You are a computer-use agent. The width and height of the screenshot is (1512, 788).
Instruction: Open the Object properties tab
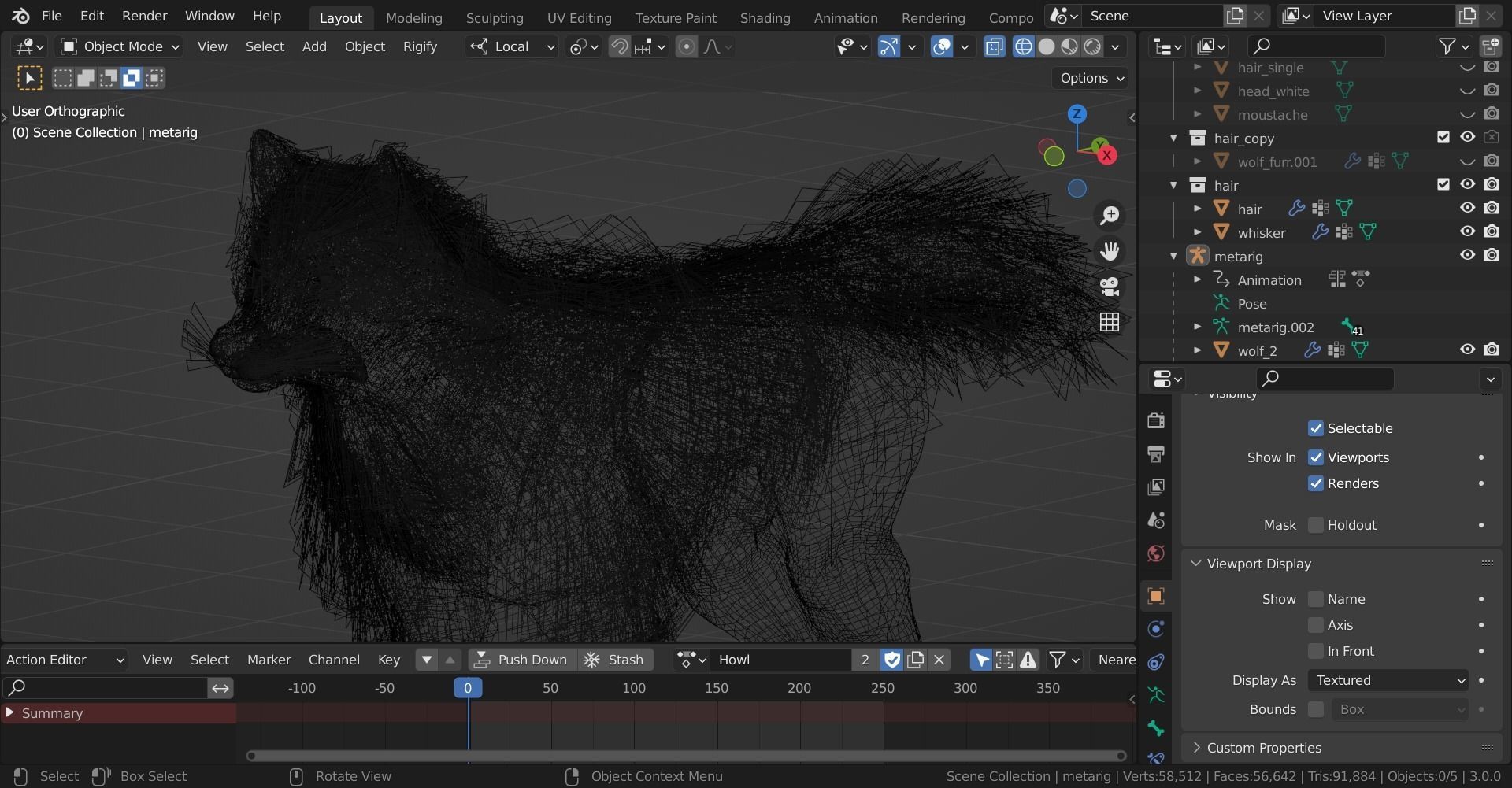click(1156, 596)
